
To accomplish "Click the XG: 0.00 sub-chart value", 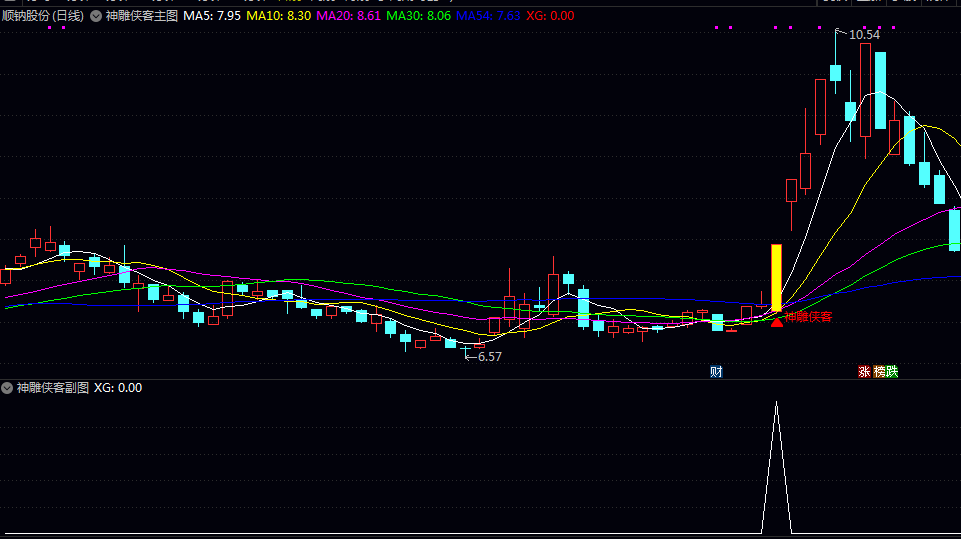I will click(x=118, y=388).
